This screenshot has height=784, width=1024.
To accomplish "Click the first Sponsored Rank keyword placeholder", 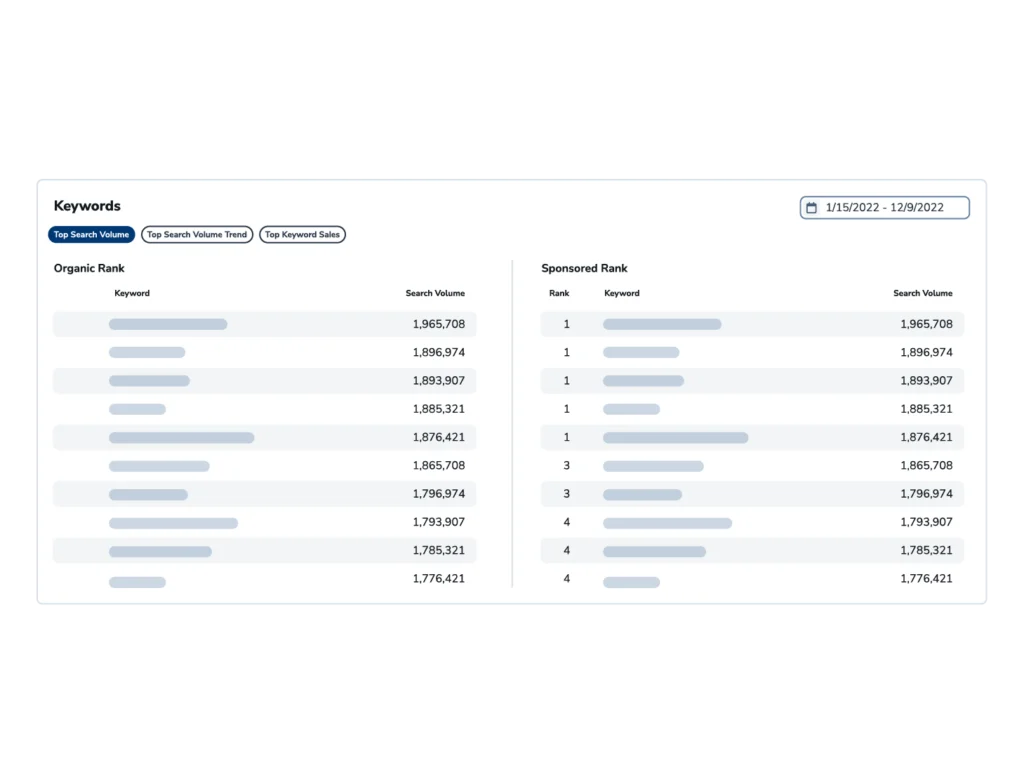I will pos(662,324).
